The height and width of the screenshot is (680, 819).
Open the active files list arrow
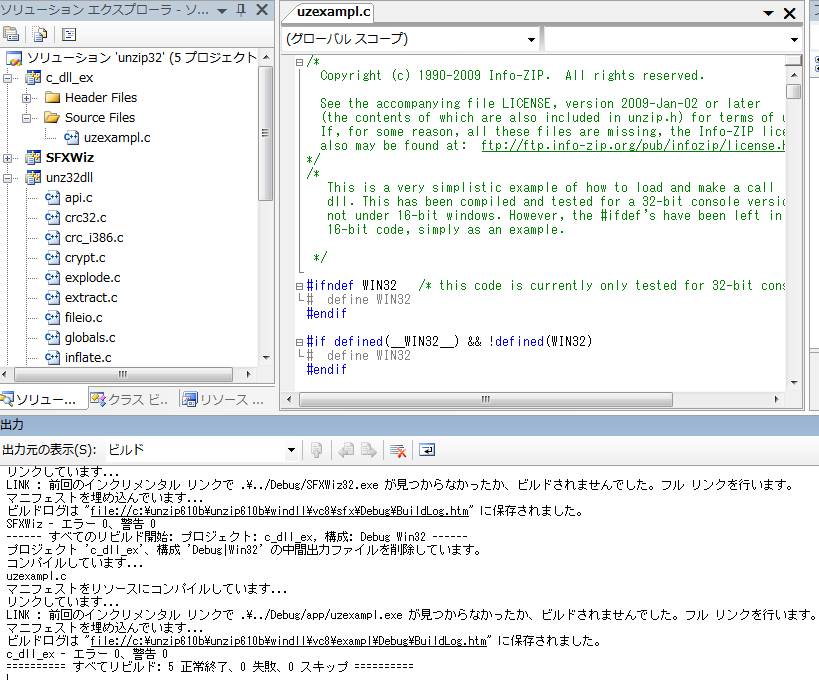pos(768,13)
